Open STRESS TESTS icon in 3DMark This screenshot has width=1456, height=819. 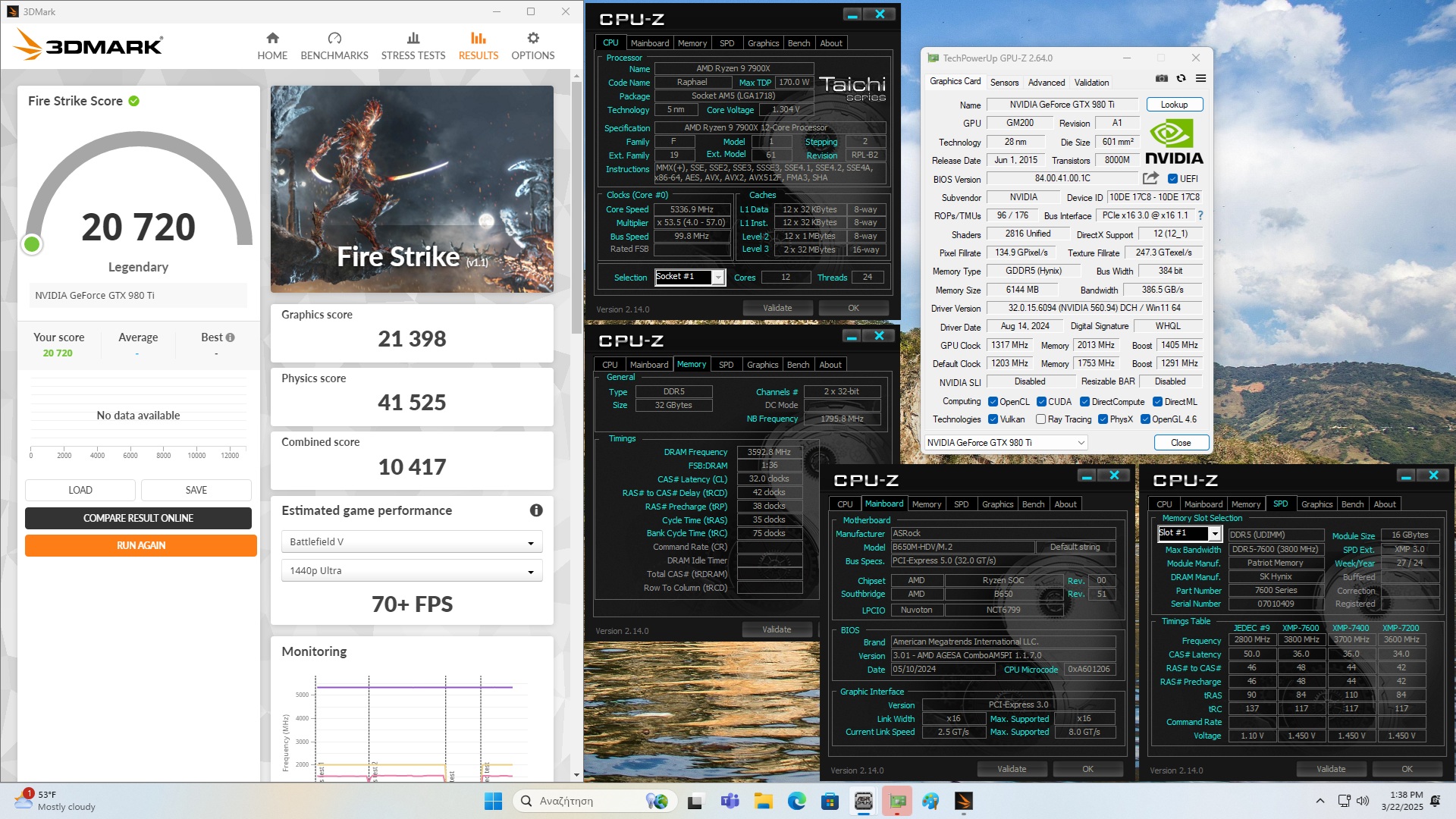pos(413,38)
